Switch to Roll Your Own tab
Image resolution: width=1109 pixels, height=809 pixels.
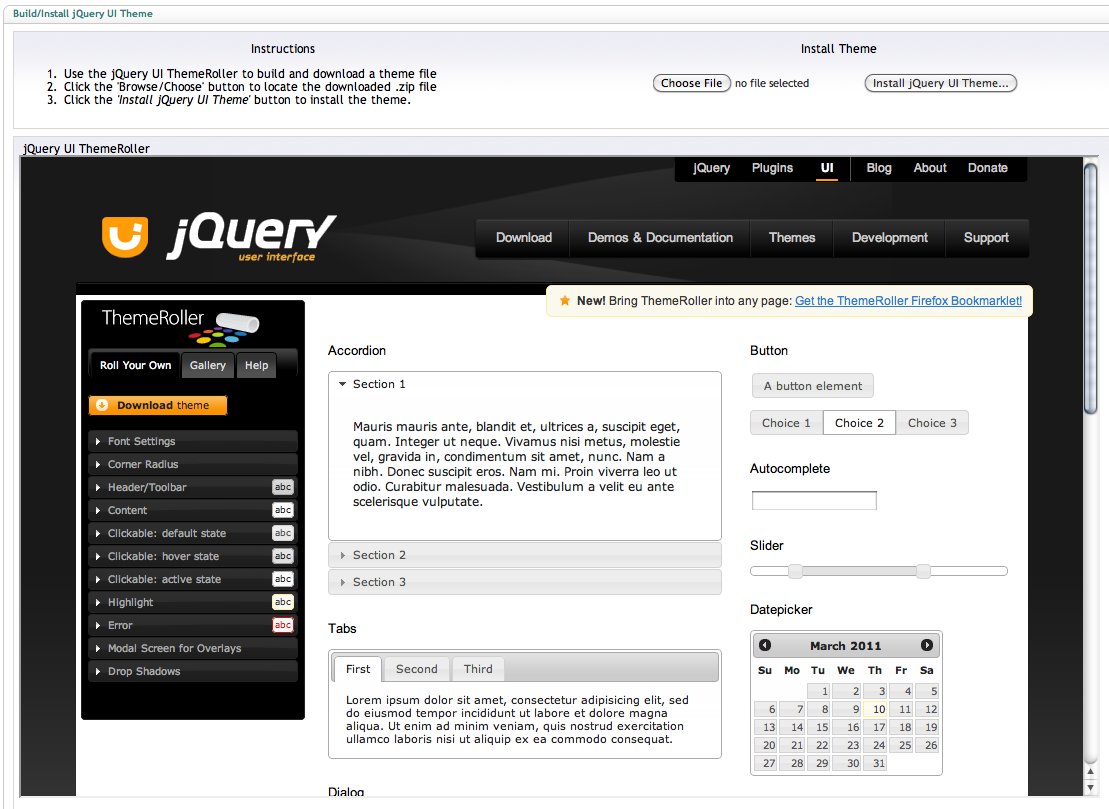(x=136, y=365)
